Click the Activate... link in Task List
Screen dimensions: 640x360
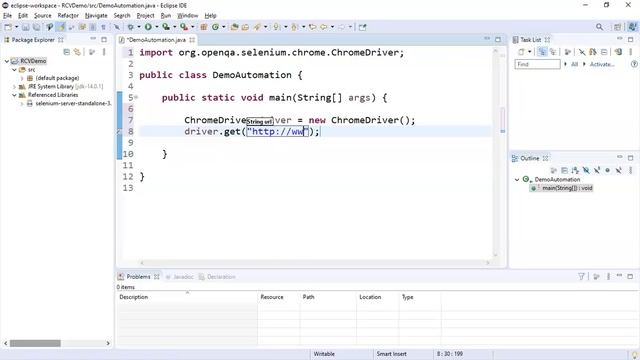pyautogui.click(x=602, y=64)
